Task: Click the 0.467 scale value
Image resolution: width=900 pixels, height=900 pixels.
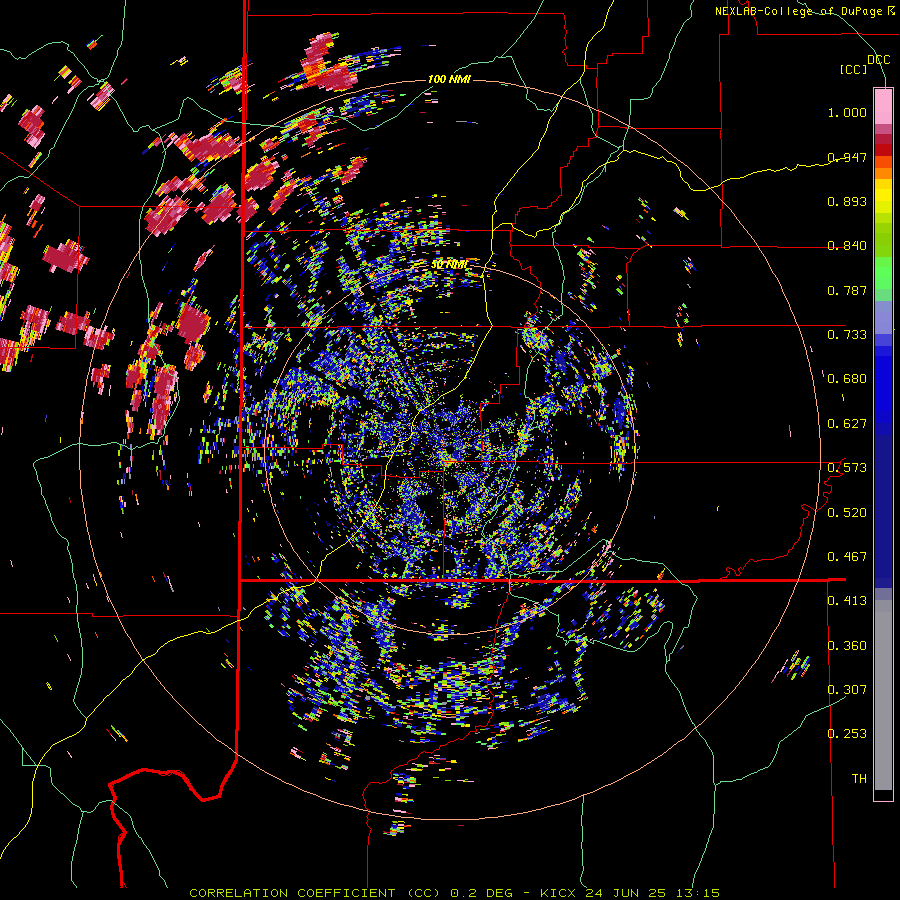Action: pyautogui.click(x=847, y=557)
